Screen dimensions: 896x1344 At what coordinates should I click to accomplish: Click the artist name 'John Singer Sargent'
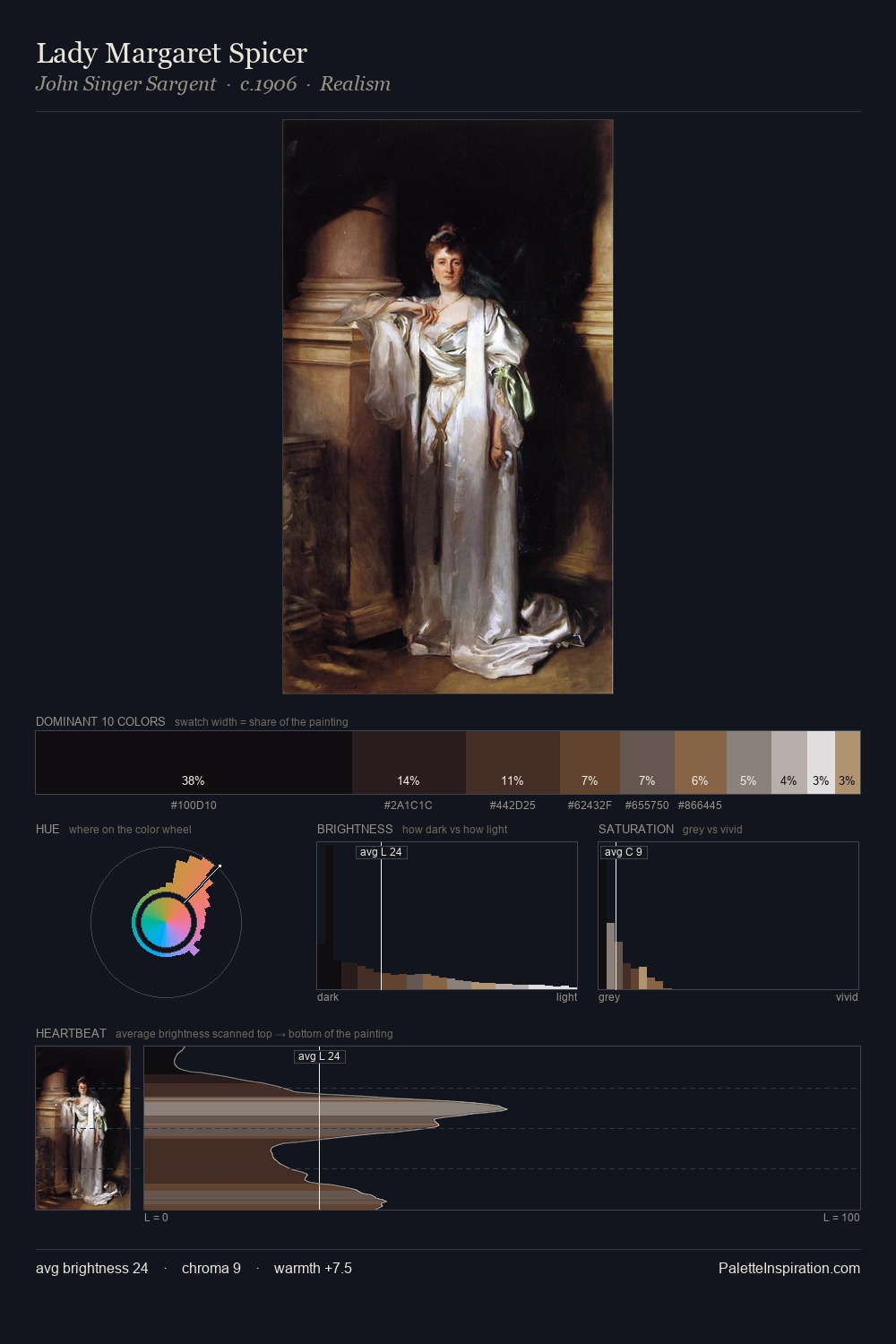(x=125, y=83)
